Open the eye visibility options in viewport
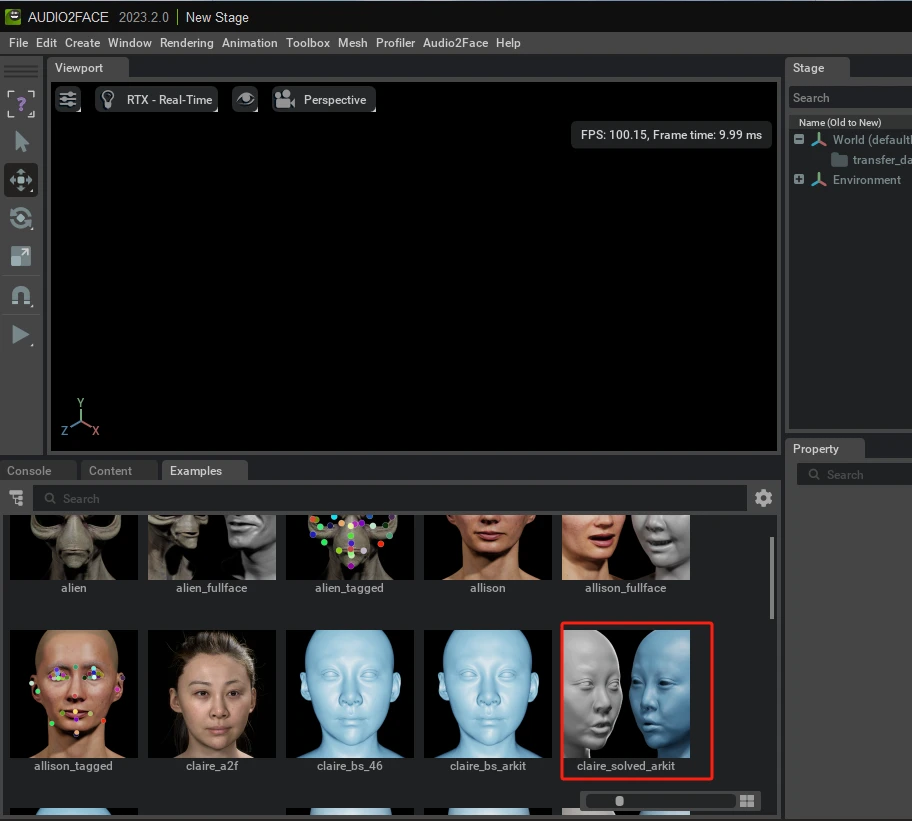912x821 pixels. point(245,99)
